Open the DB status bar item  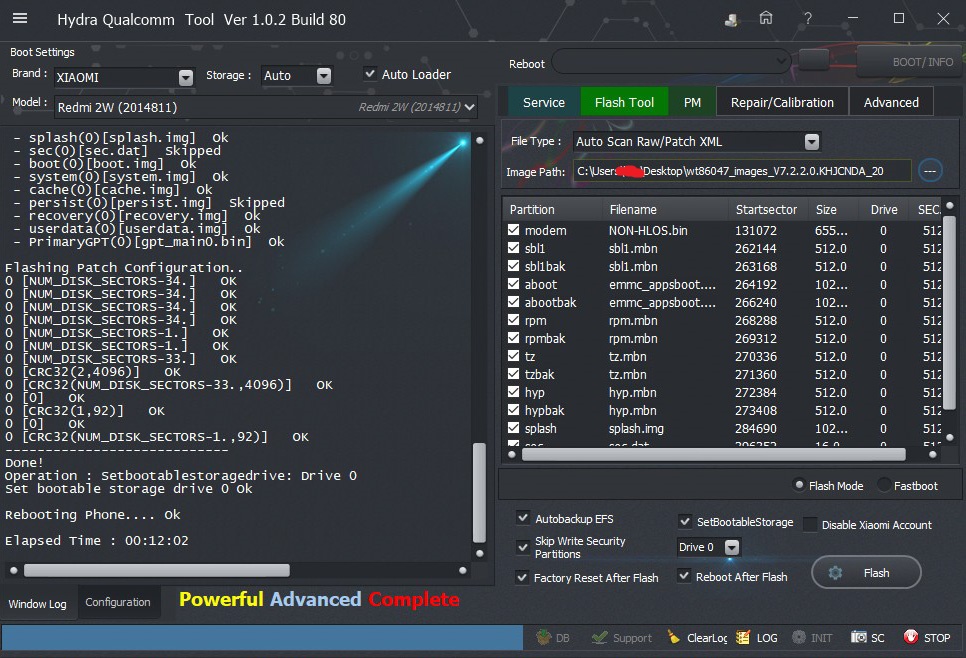tap(553, 638)
